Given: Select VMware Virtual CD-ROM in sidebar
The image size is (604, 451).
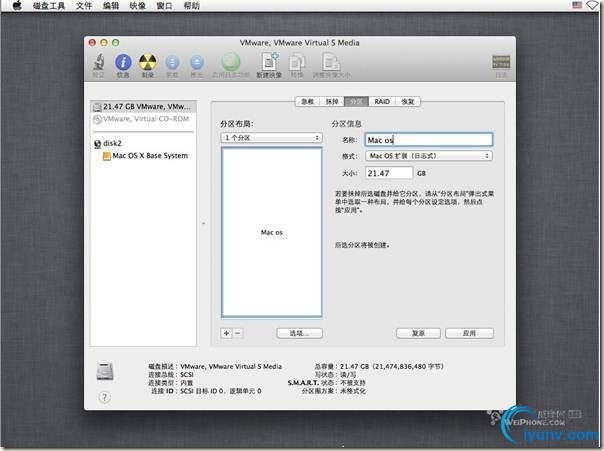Looking at the screenshot, I should [x=143, y=119].
